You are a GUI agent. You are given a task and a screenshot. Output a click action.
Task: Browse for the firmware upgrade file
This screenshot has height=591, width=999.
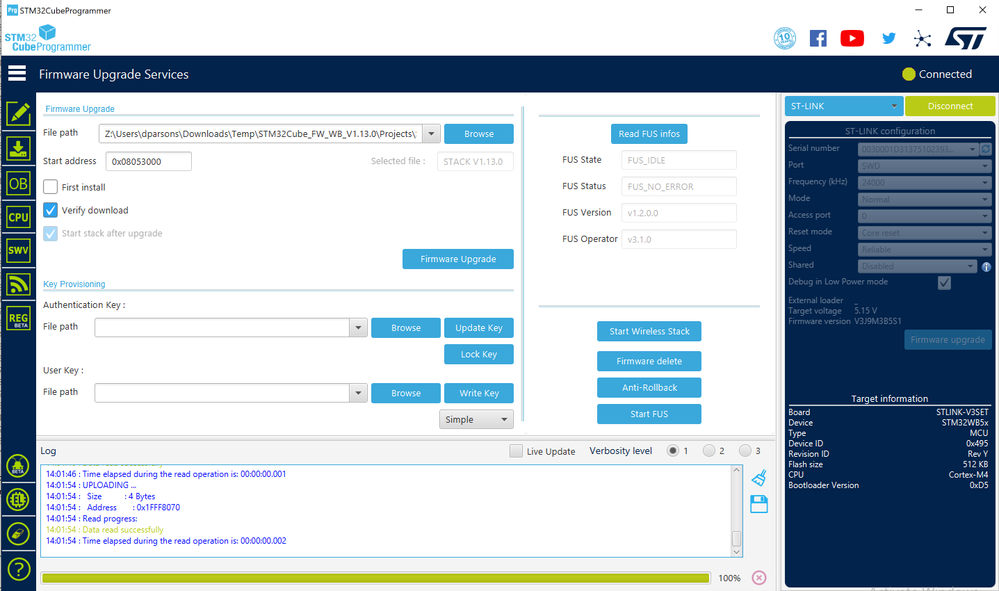point(478,134)
